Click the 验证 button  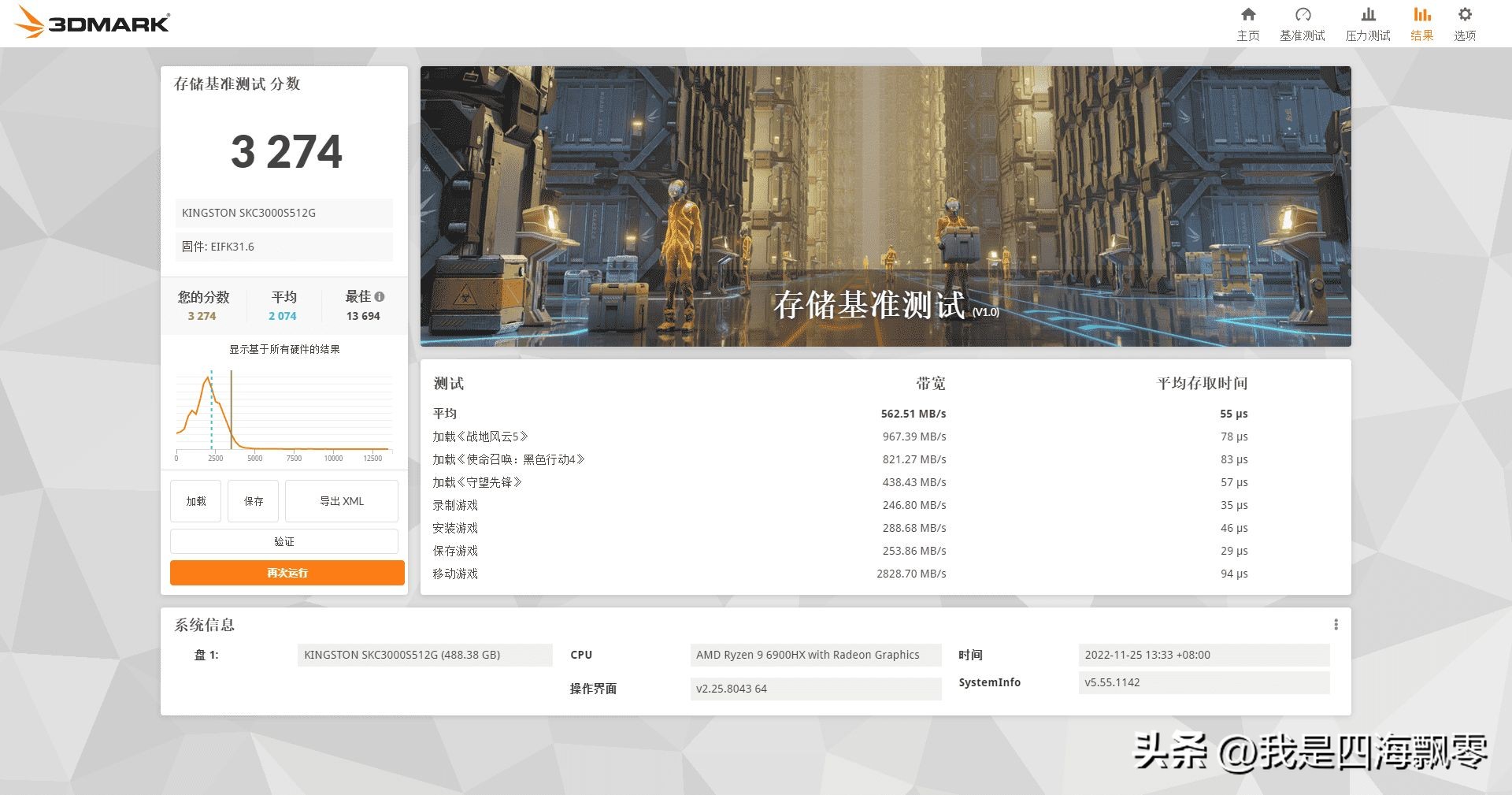[x=284, y=541]
